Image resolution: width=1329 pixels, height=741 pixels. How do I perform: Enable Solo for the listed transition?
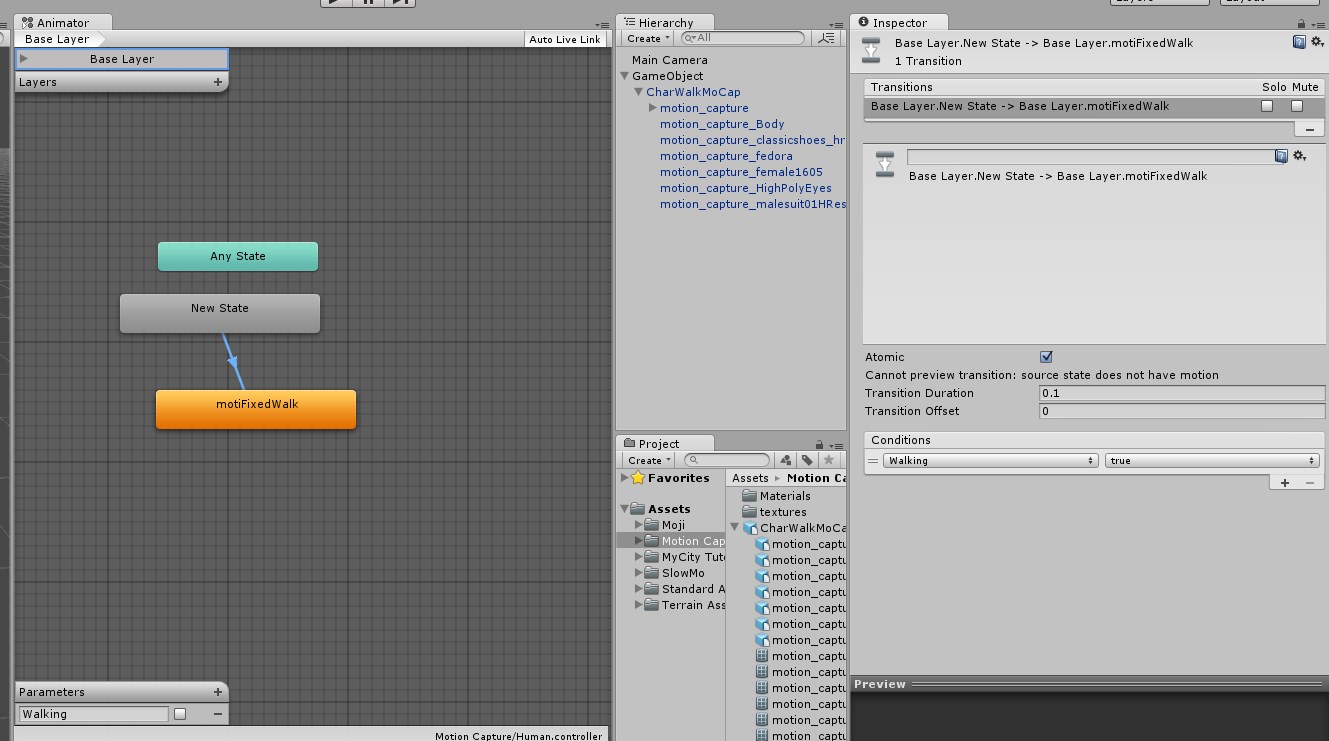(1267, 105)
